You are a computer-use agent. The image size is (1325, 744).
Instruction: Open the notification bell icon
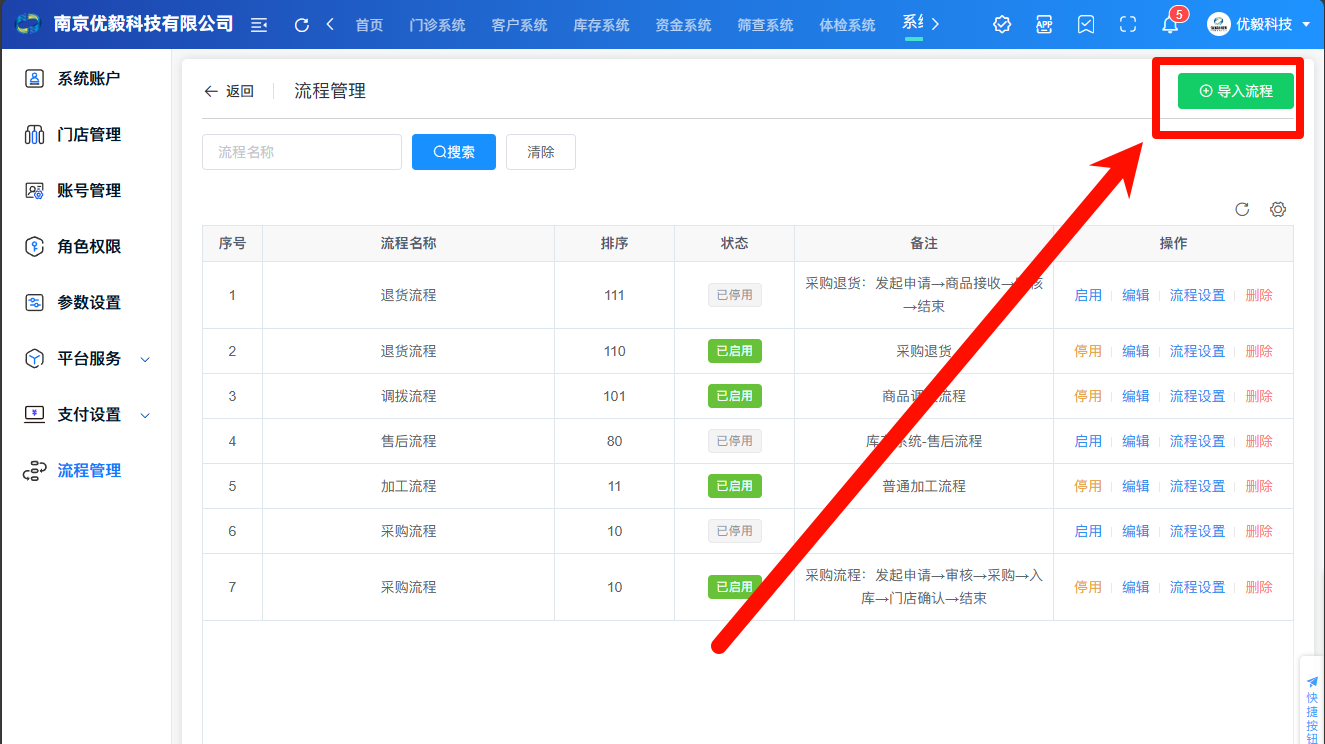[x=1170, y=25]
